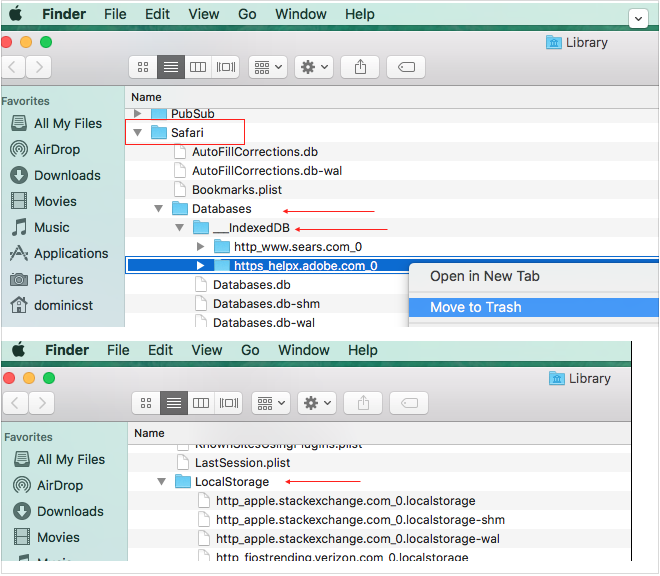Collapse the LocalStorage folder
660x576 pixels.
(162, 482)
